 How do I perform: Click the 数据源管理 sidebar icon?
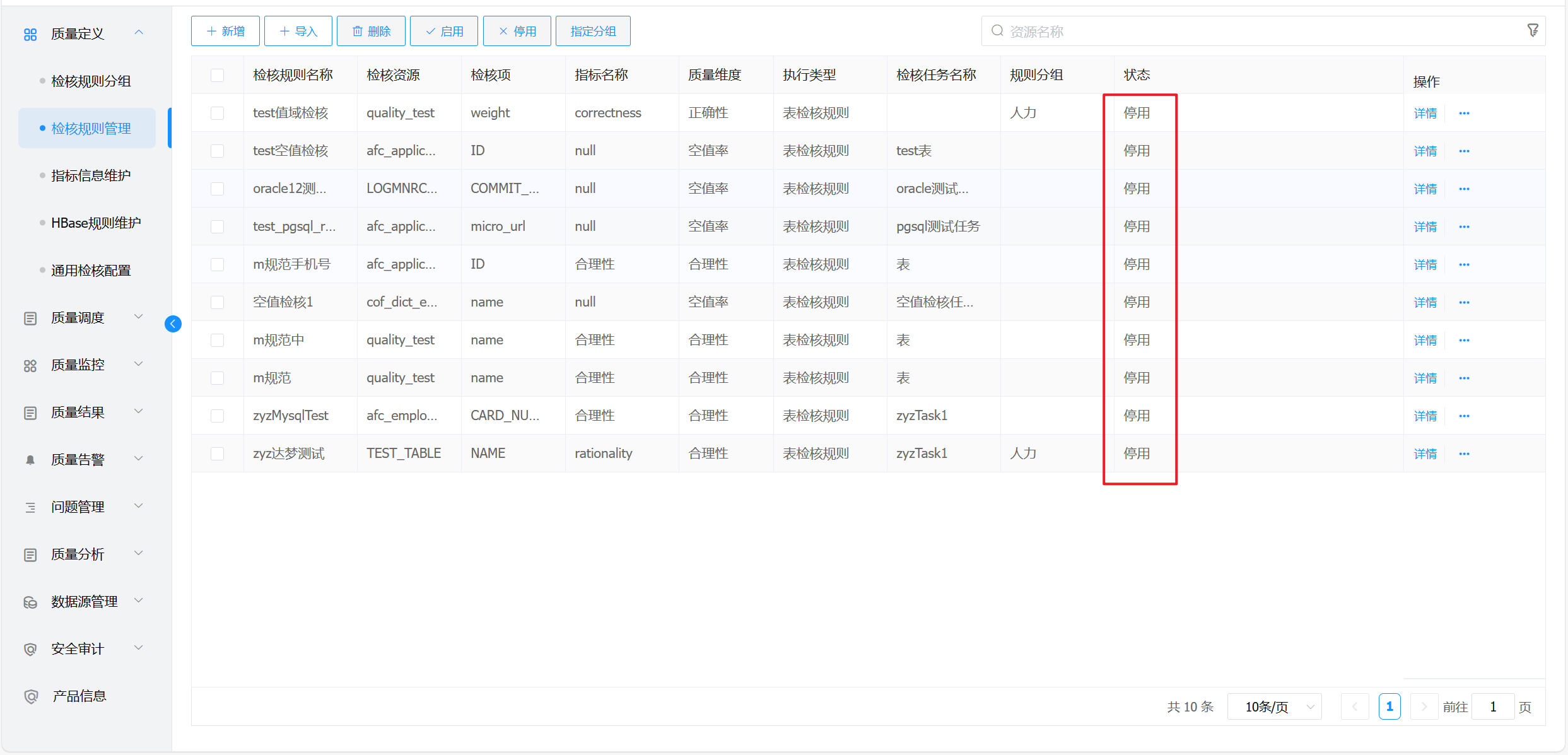[30, 602]
